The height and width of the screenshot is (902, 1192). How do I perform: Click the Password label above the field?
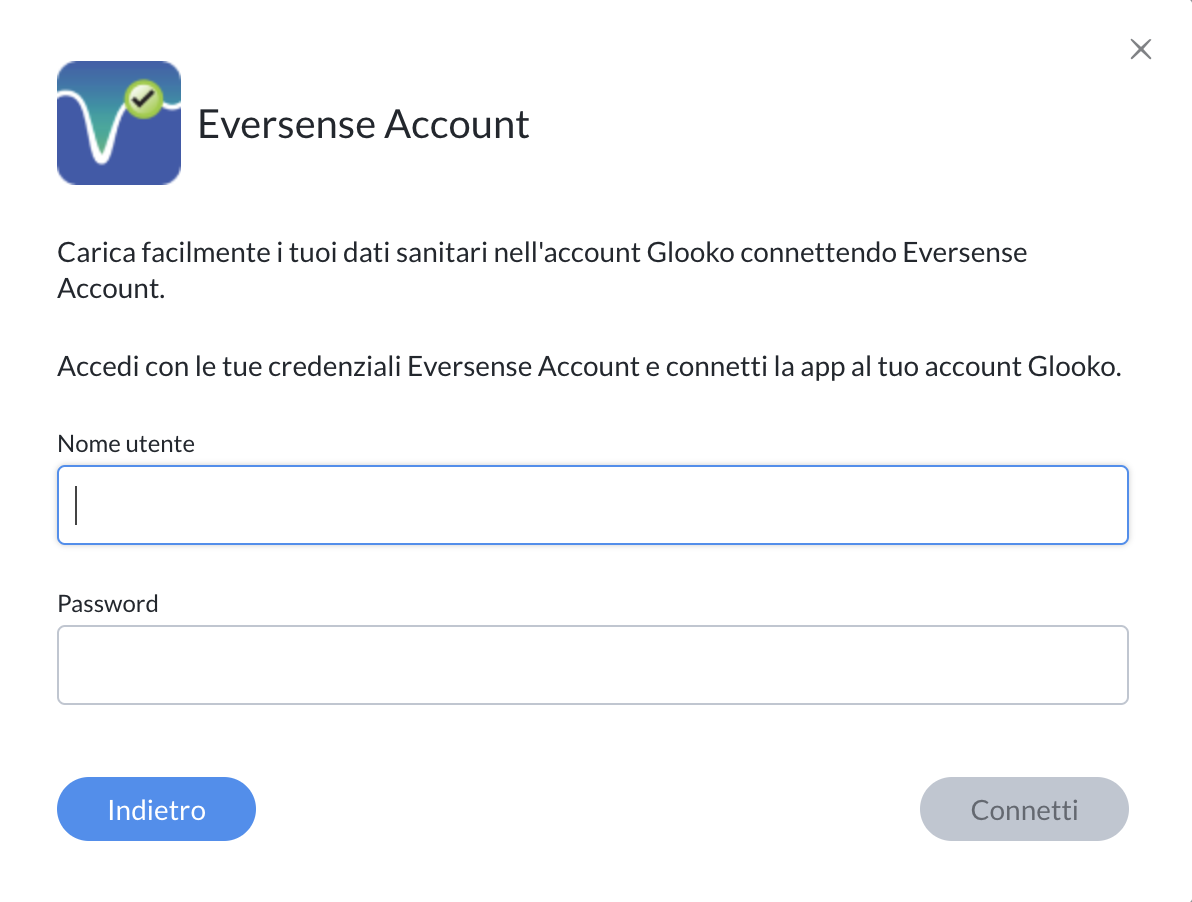(108, 603)
